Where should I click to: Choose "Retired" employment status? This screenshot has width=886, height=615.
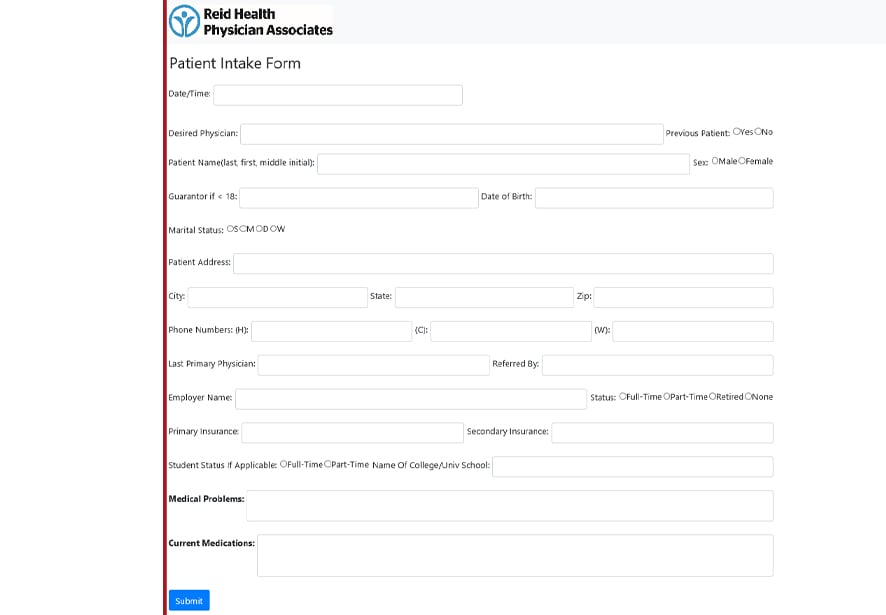(x=711, y=396)
